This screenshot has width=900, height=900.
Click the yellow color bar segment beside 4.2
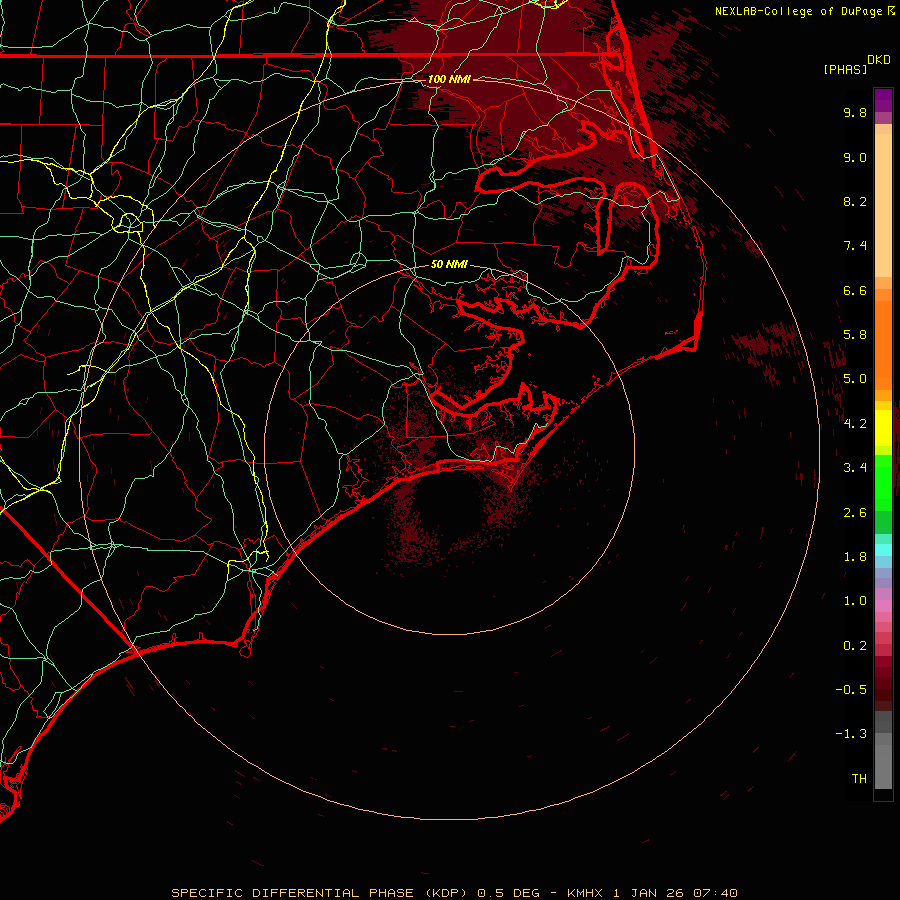[x=883, y=428]
